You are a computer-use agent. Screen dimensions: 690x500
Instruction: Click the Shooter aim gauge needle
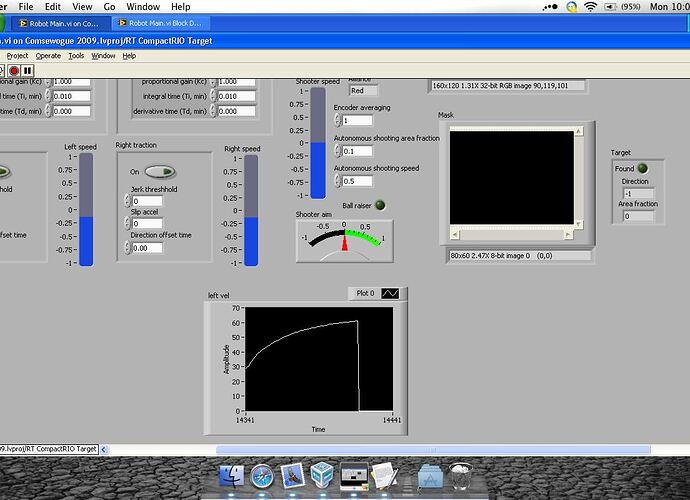[345, 242]
